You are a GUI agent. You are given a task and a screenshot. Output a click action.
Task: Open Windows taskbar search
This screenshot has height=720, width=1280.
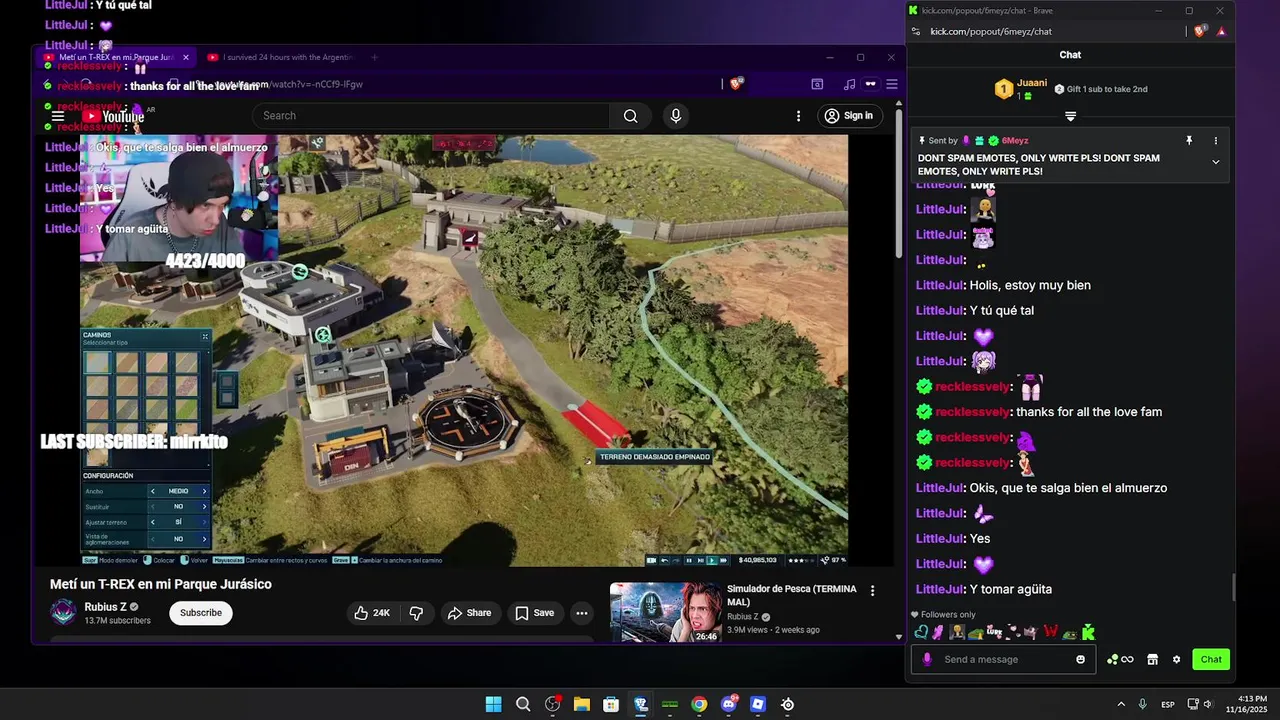[x=523, y=705]
